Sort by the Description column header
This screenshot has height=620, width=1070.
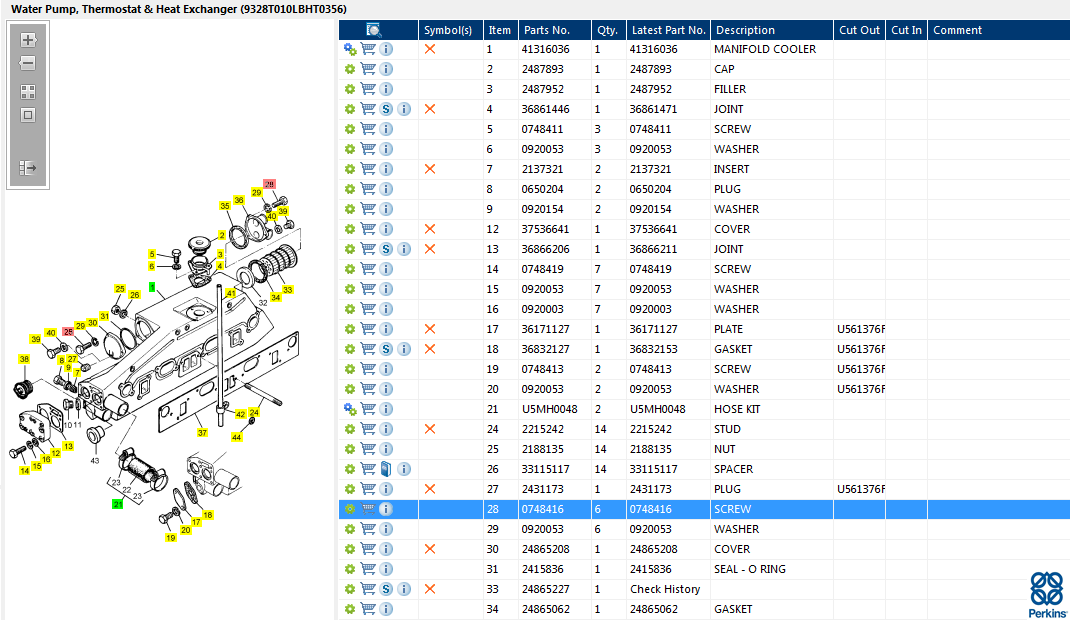click(772, 30)
